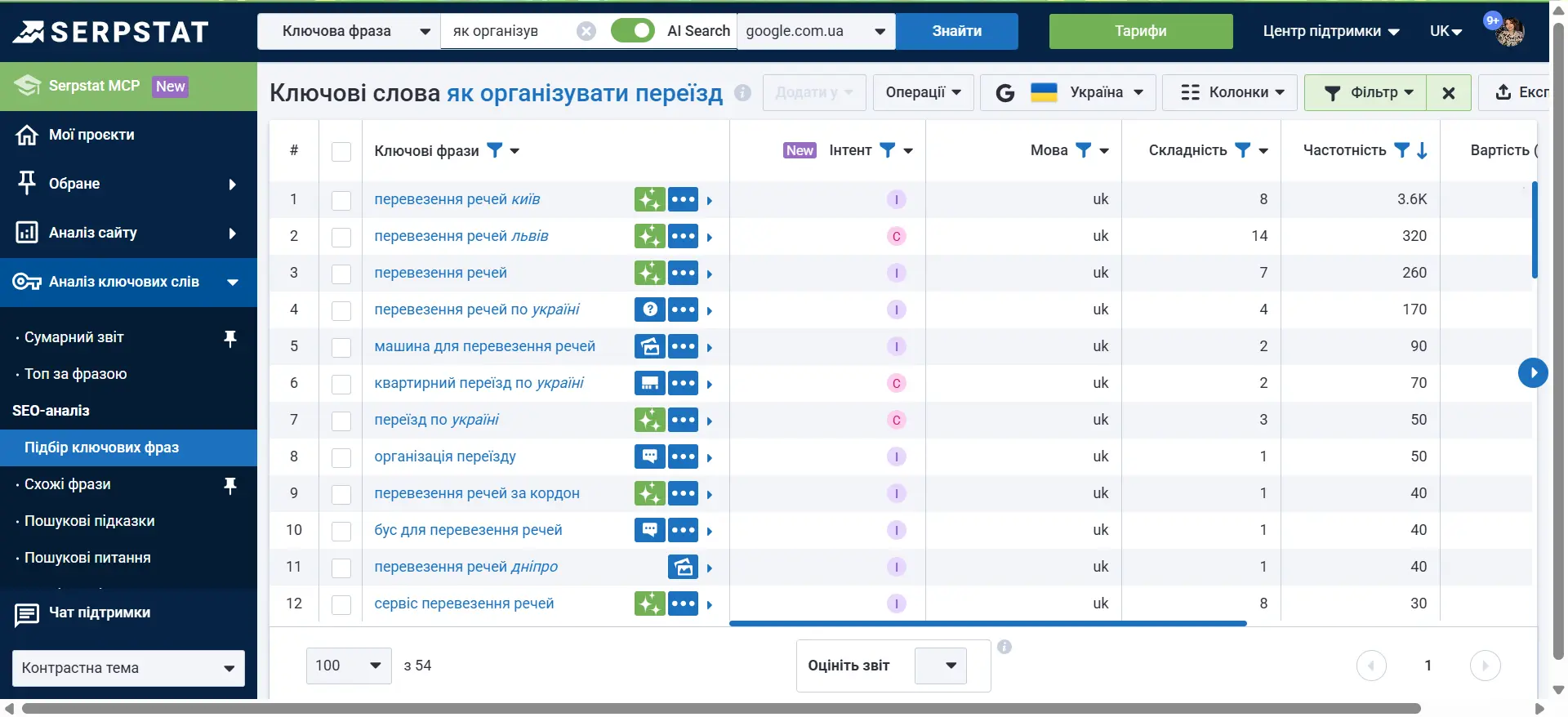Viewport: 1568px width, 717px height.
Task: Select Пошукові підказки in the sidebar
Action: (90, 521)
